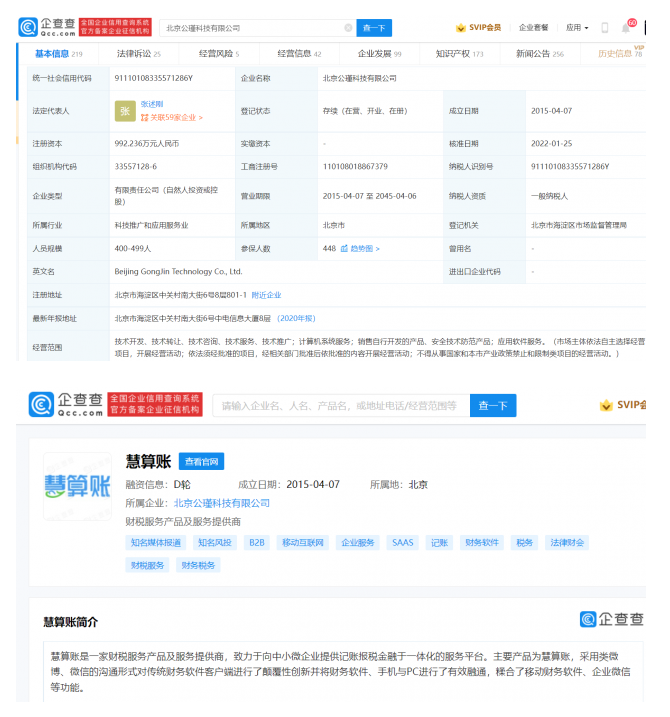Open the 新闻公告 tab
Viewport: 670px width, 717px height.
(x=540, y=54)
